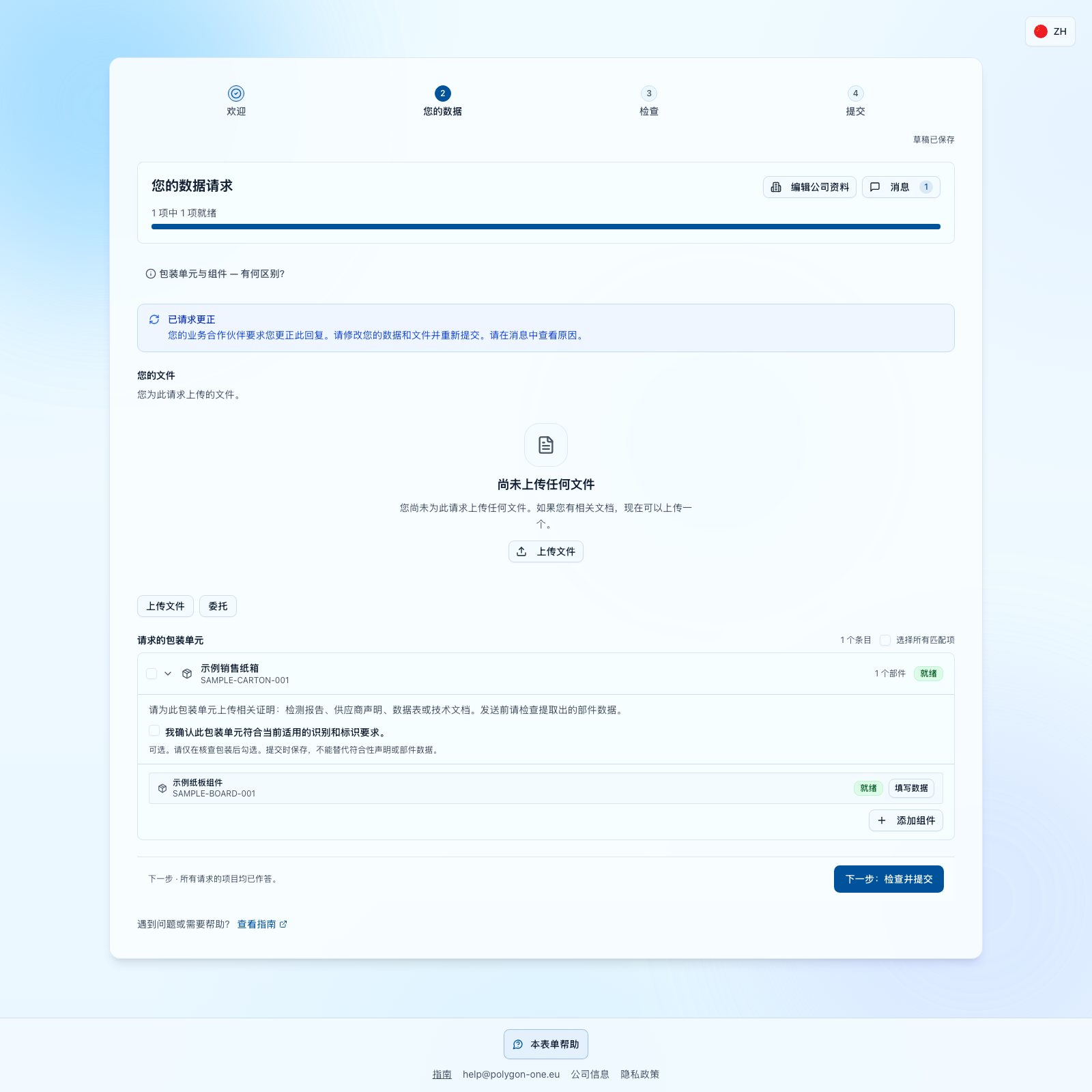Open the 本表单帮助 button

pos(546,1044)
